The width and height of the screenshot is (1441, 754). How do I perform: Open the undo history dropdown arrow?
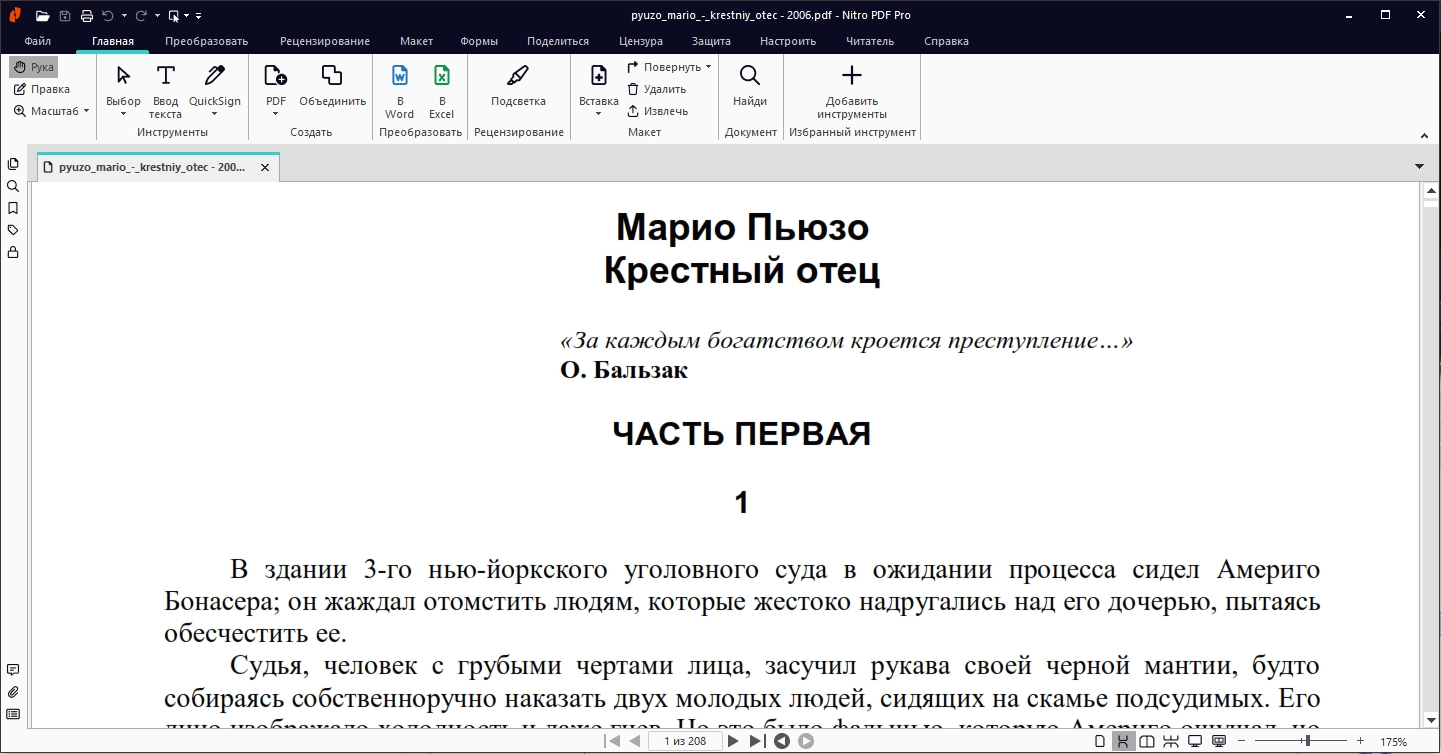[124, 16]
